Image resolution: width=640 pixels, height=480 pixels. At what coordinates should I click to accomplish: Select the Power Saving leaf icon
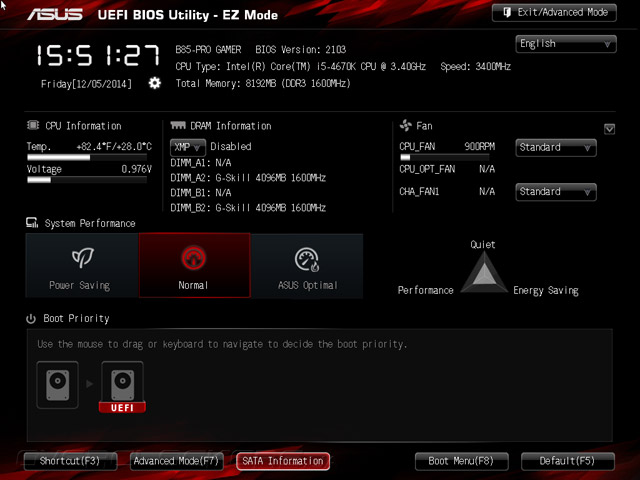pos(82,258)
